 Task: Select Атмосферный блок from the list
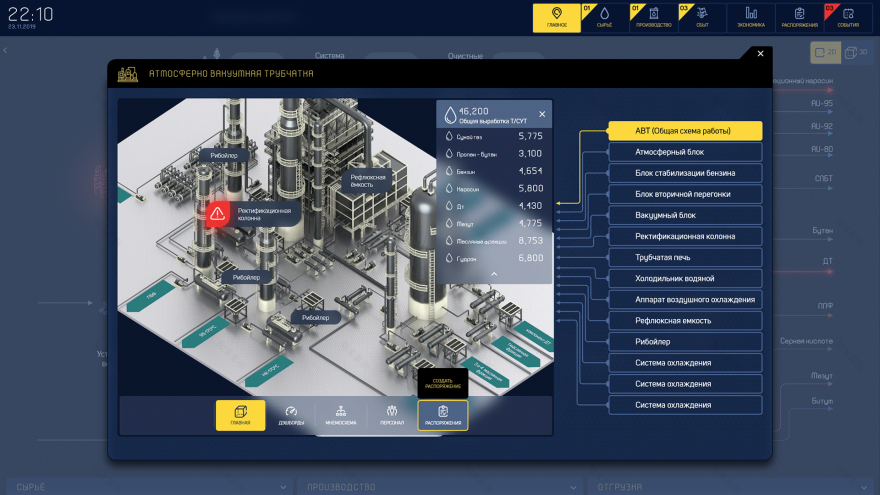point(685,152)
